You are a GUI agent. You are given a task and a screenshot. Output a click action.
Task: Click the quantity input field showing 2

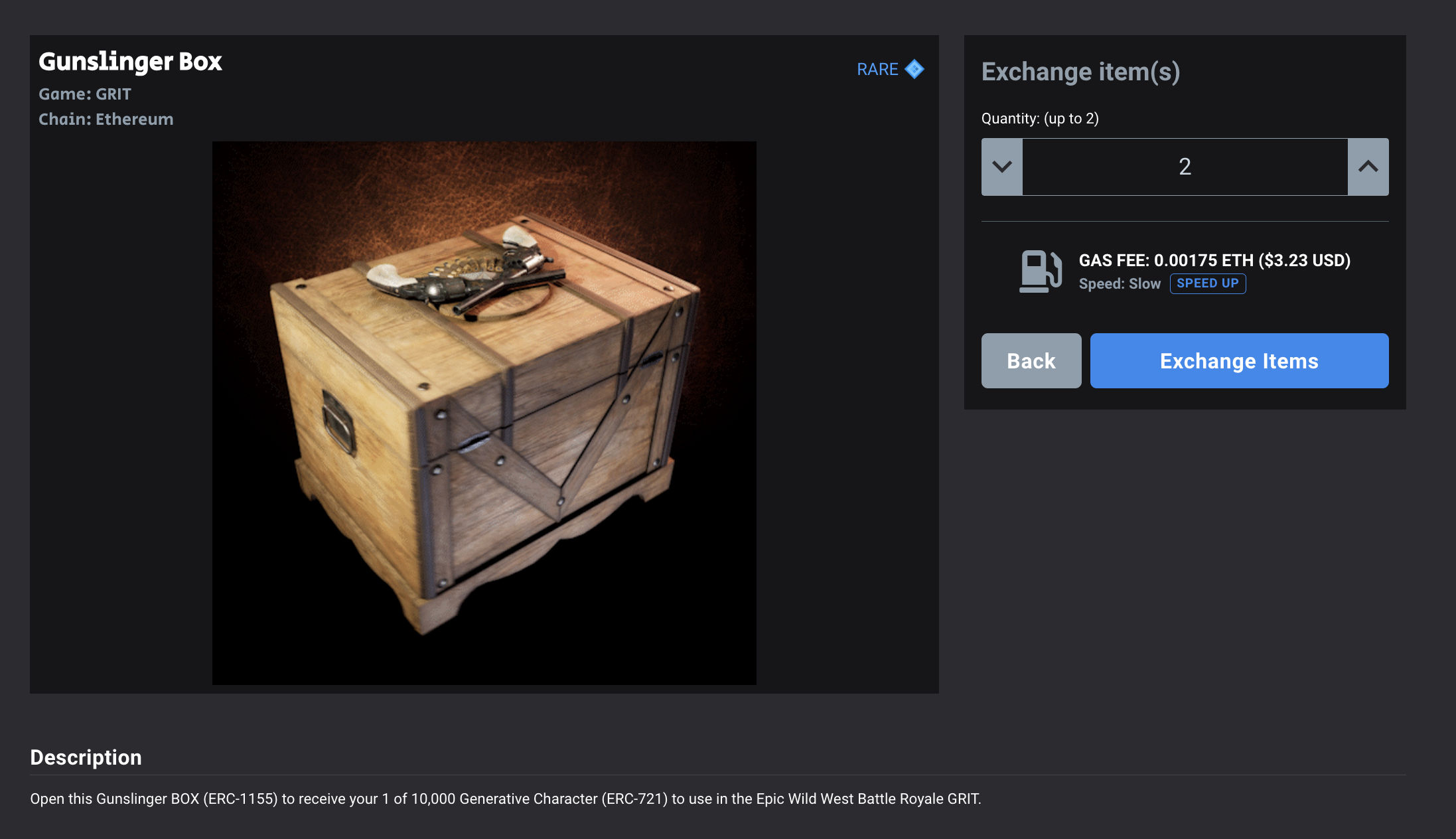coord(1185,167)
